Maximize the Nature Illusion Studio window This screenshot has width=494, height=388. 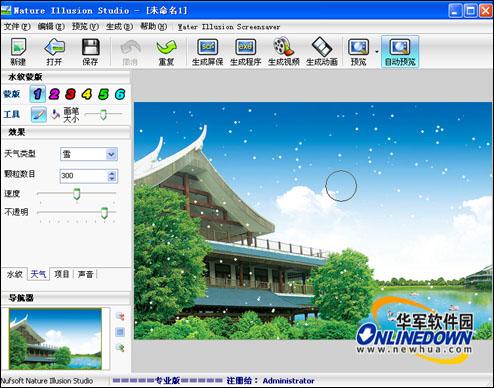(471, 11)
